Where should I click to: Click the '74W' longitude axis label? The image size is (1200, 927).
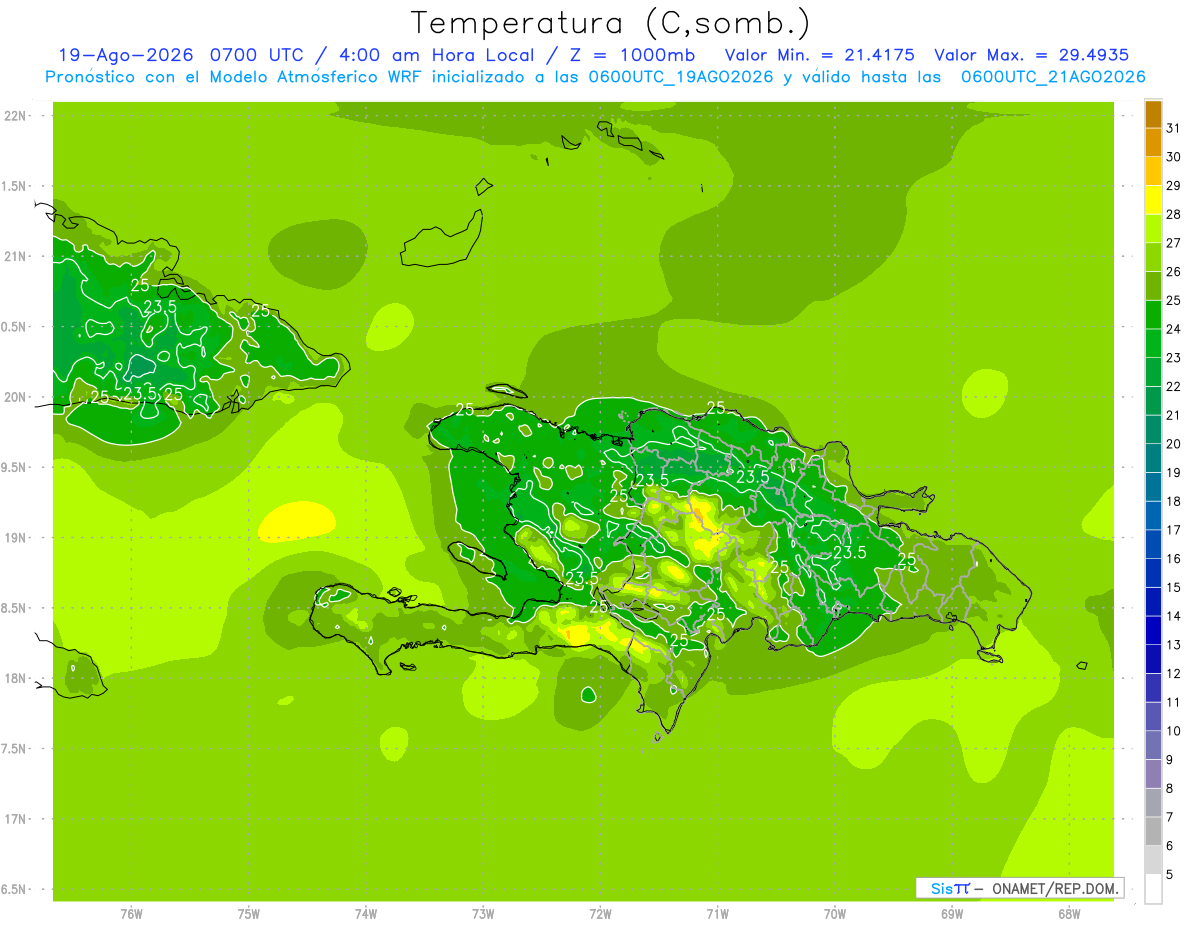pos(366,914)
